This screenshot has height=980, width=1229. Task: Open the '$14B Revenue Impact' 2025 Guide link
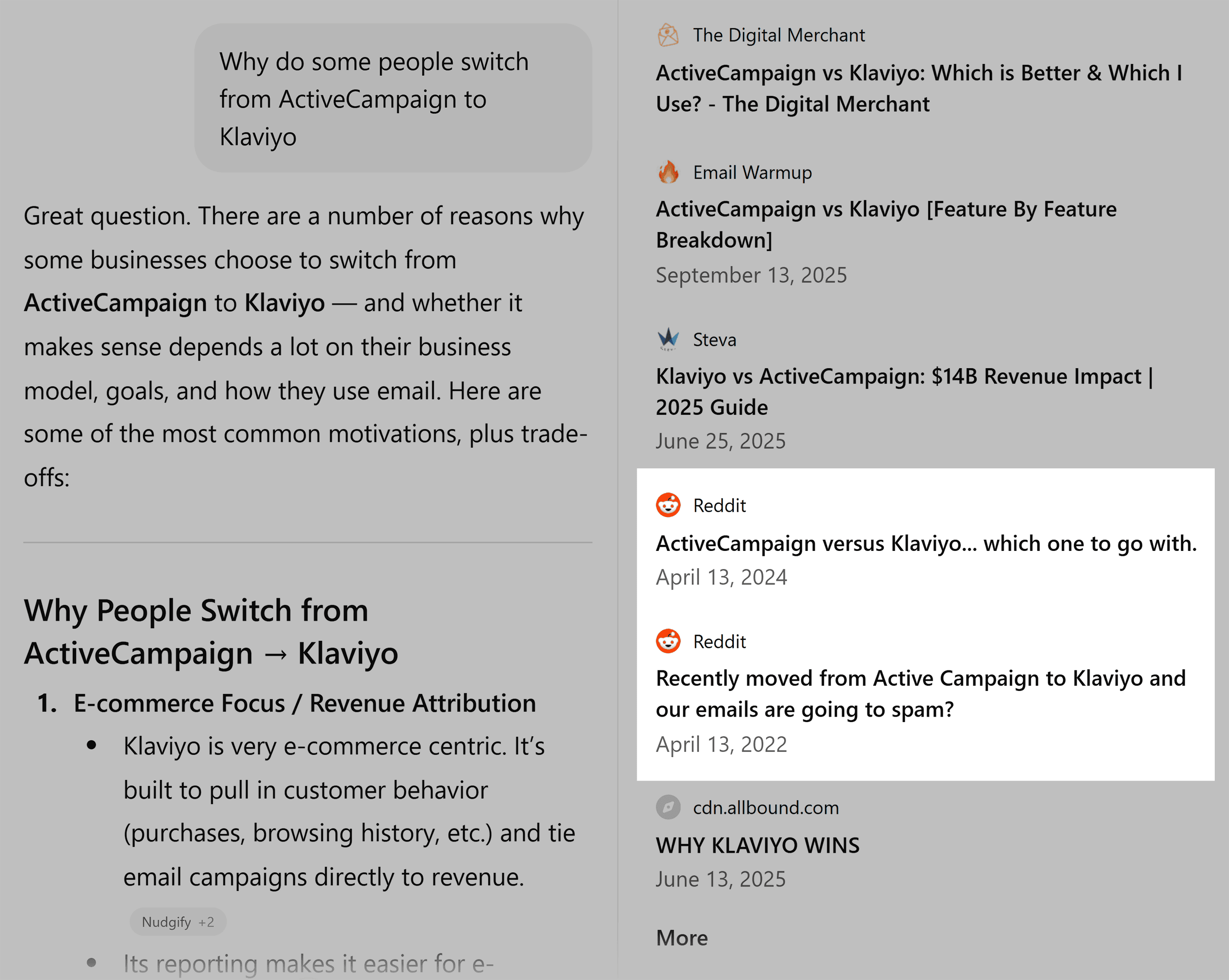click(x=904, y=391)
